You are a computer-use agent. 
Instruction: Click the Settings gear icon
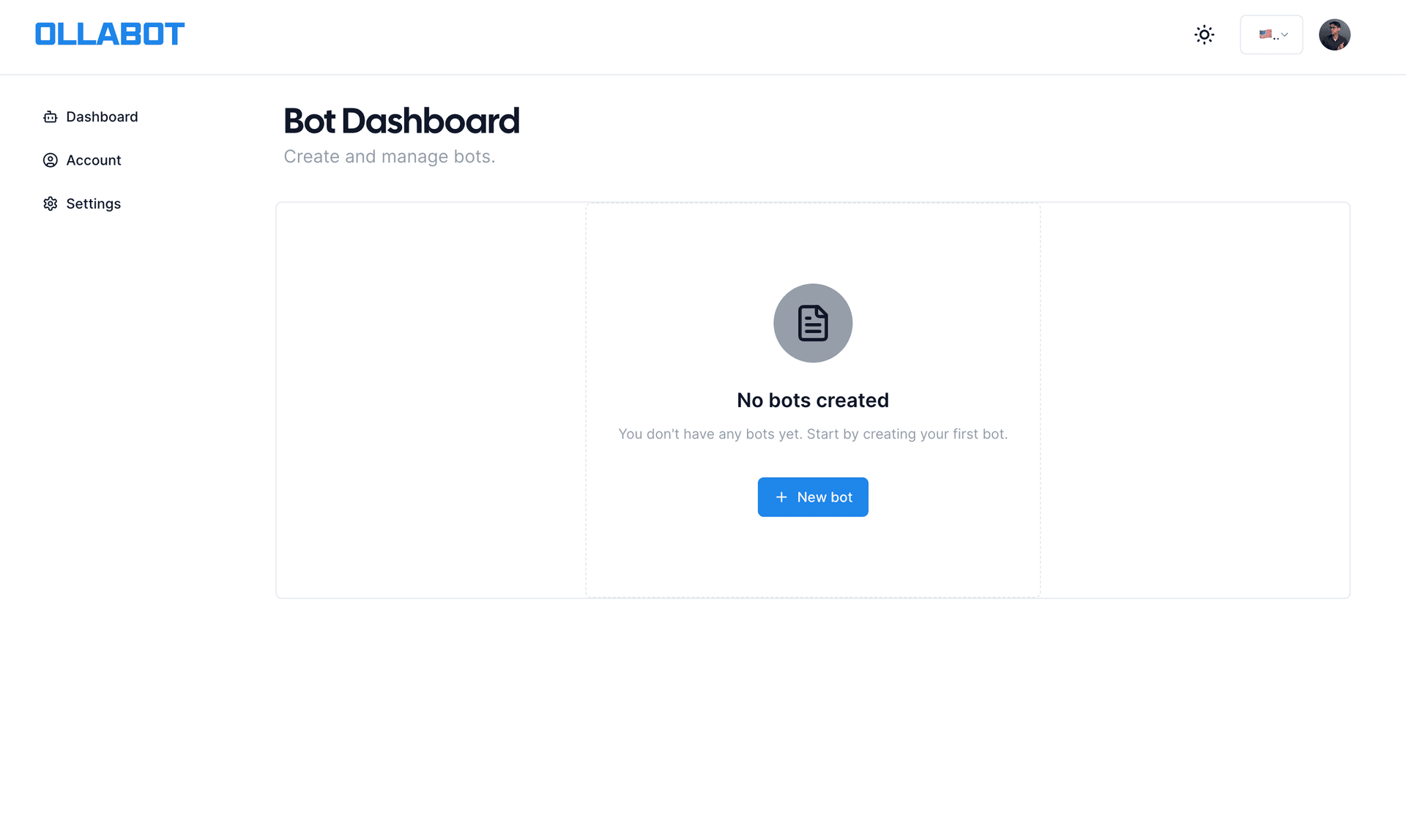tap(50, 202)
